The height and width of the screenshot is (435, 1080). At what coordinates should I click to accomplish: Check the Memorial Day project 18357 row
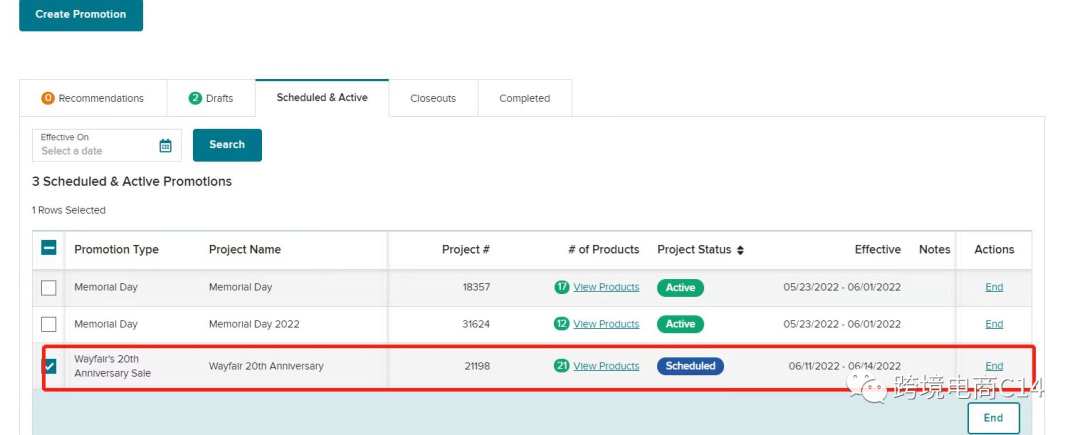49,288
